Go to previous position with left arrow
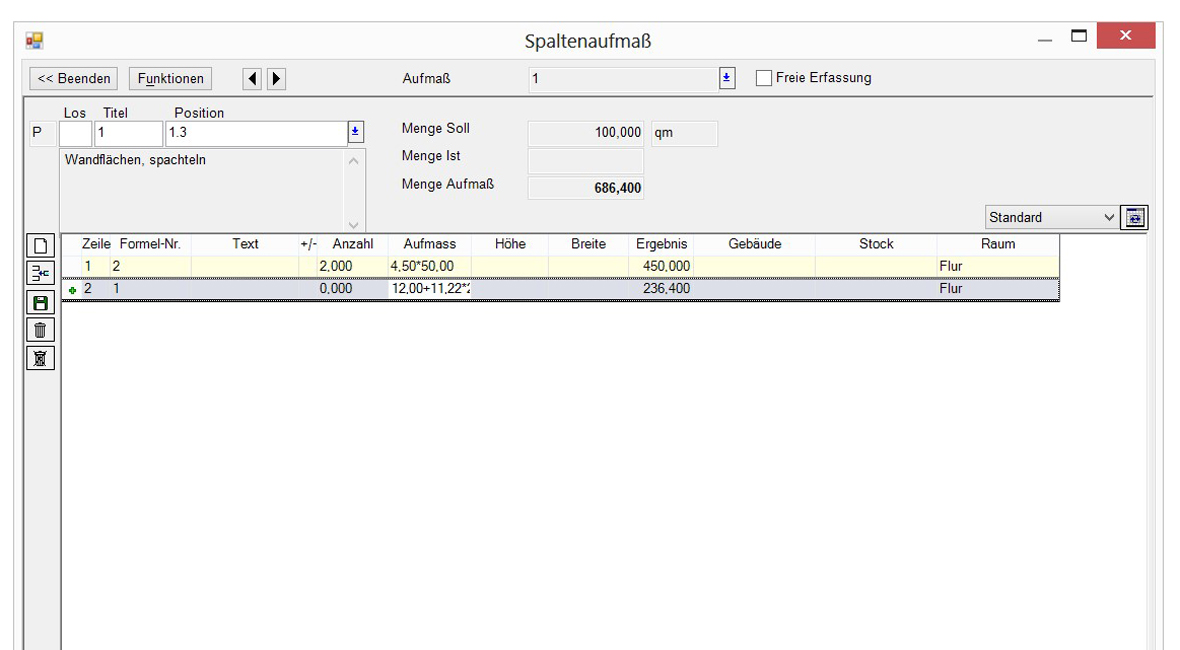The height and width of the screenshot is (650, 1180). 253,78
